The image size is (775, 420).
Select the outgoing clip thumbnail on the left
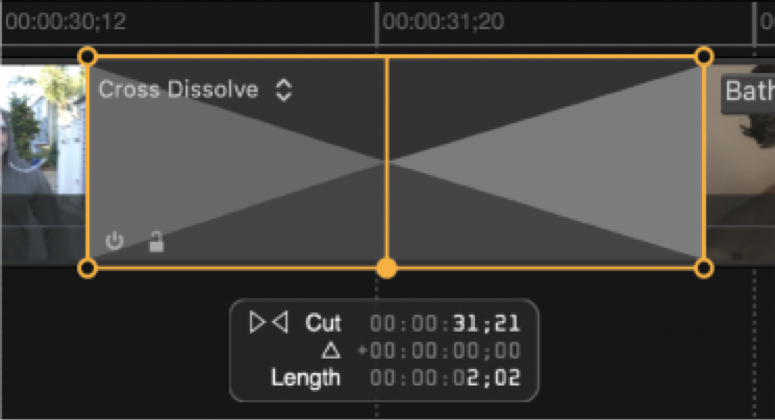tap(43, 163)
